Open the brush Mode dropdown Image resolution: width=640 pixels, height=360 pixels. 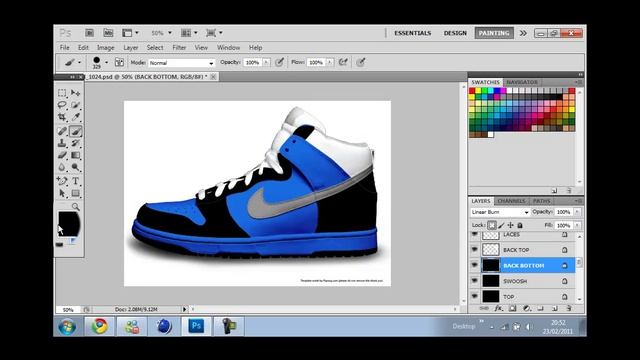[x=182, y=63]
